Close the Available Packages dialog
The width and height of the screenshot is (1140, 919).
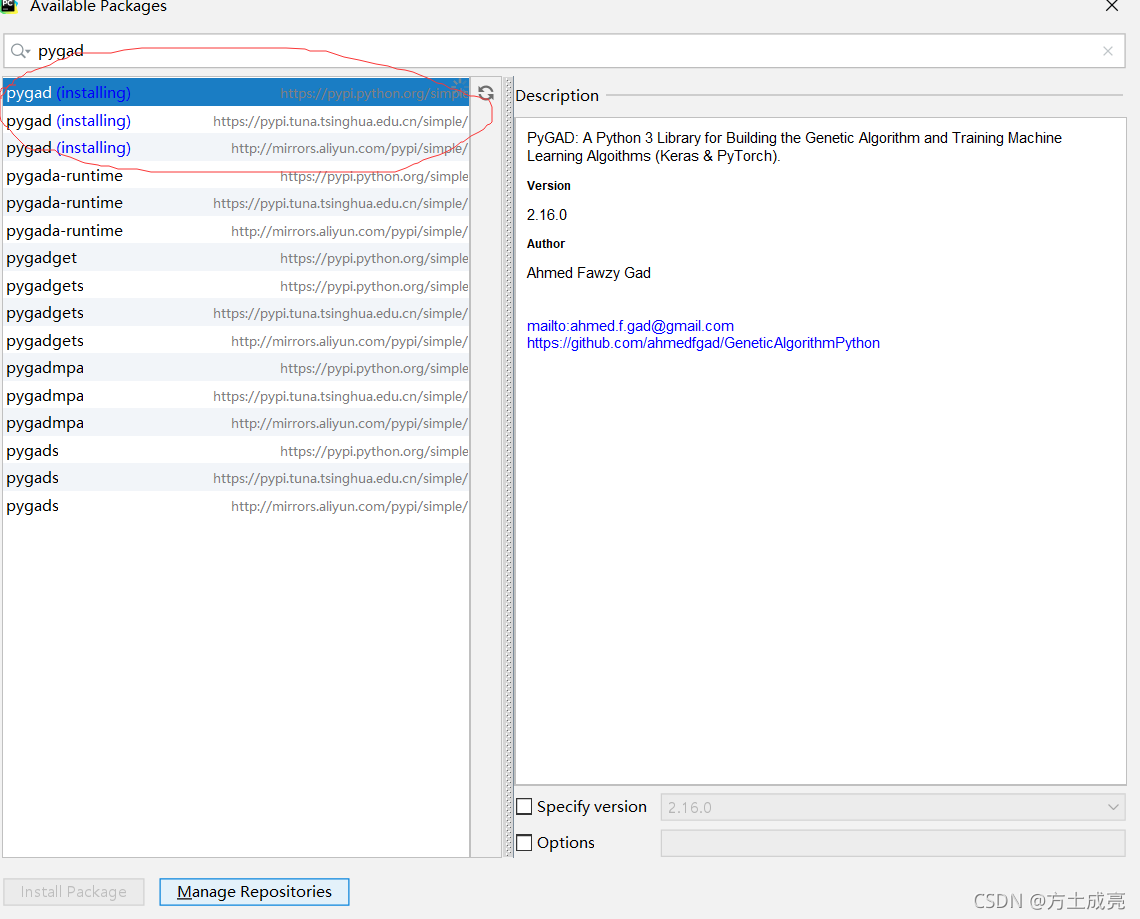click(x=1111, y=7)
